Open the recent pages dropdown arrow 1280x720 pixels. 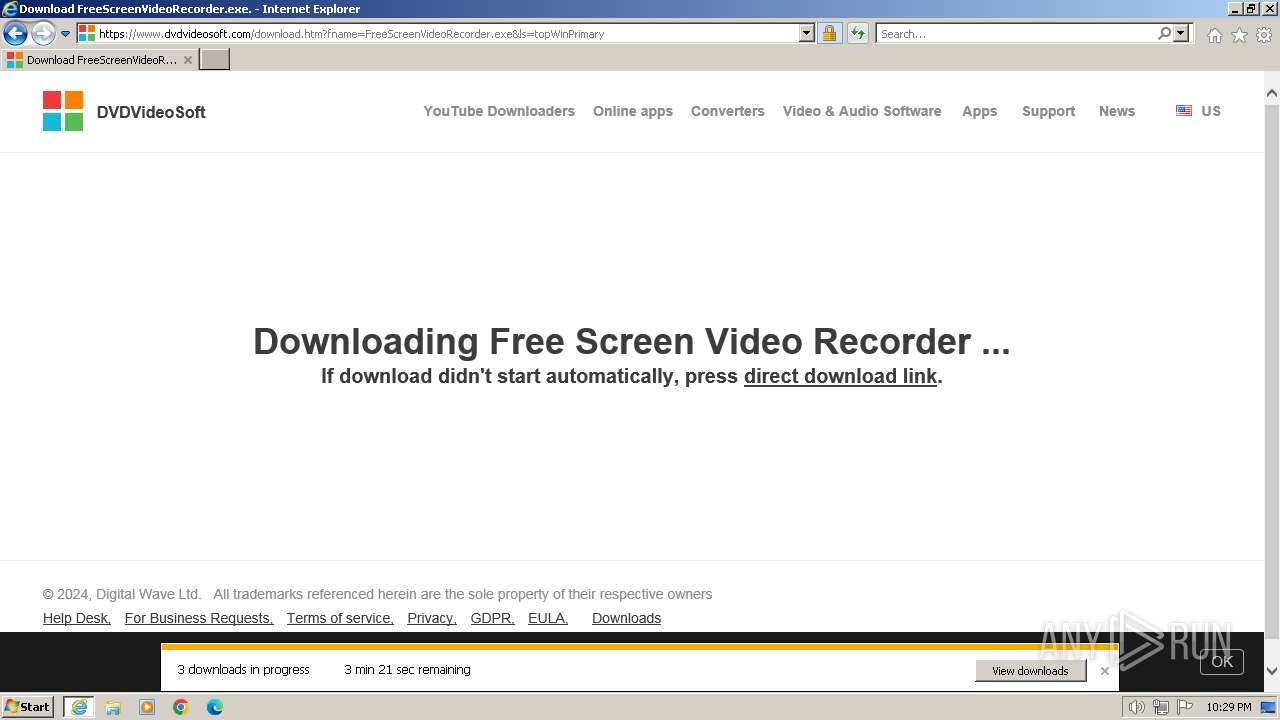pos(66,34)
